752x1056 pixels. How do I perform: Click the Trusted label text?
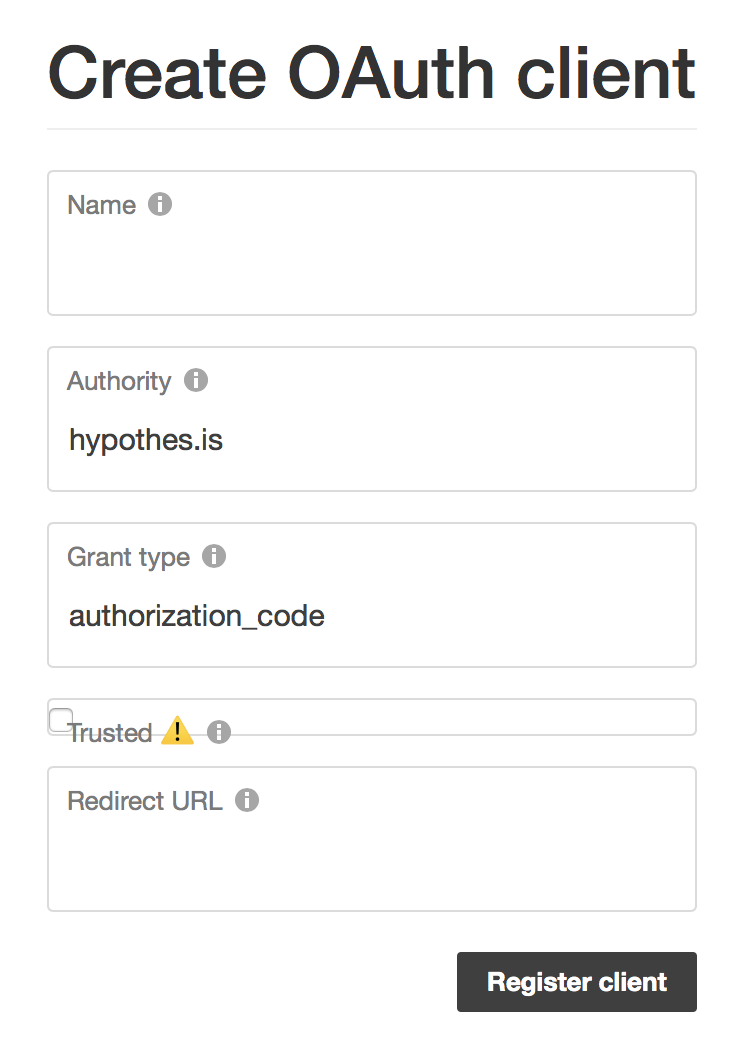110,733
